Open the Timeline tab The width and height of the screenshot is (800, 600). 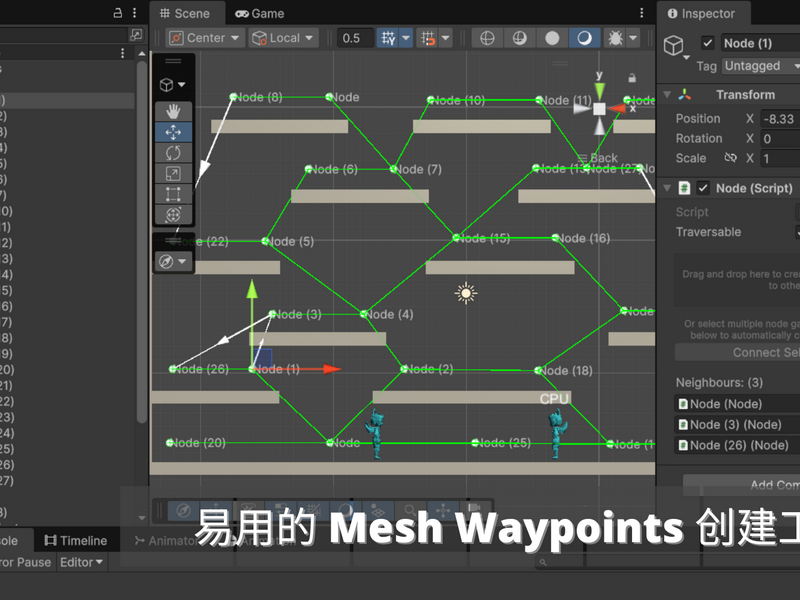[76, 541]
